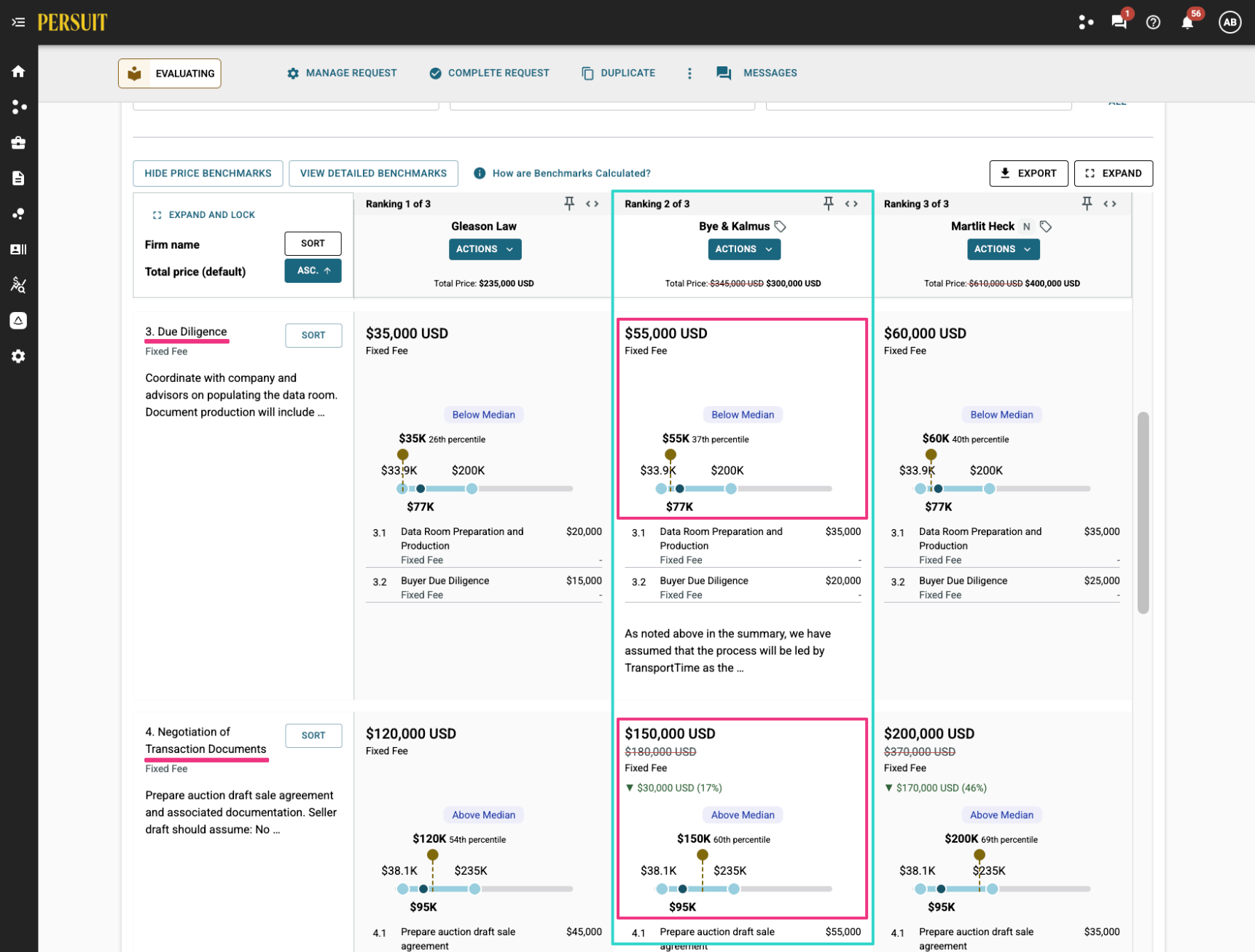Open Messages in the request toolbar
Viewport: 1255px width, 952px height.
756,73
